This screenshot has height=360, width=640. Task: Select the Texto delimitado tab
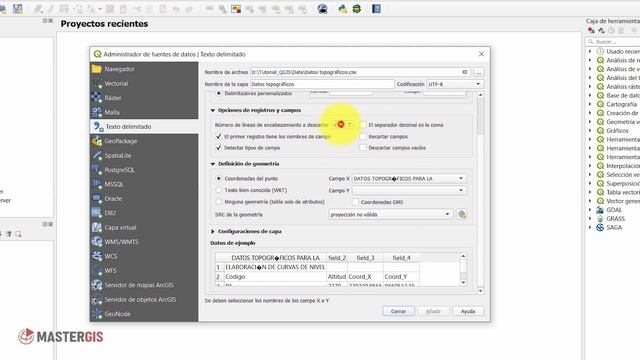[x=144, y=127]
